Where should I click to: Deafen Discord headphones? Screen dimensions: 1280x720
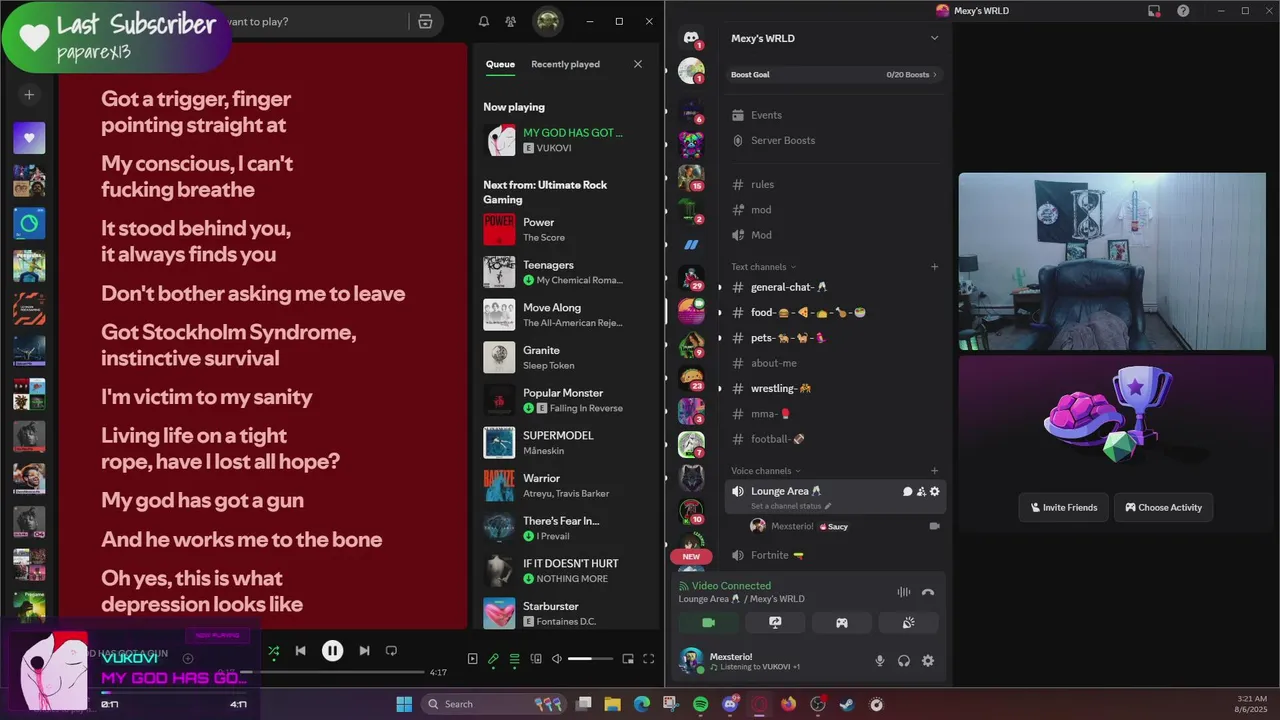904,660
